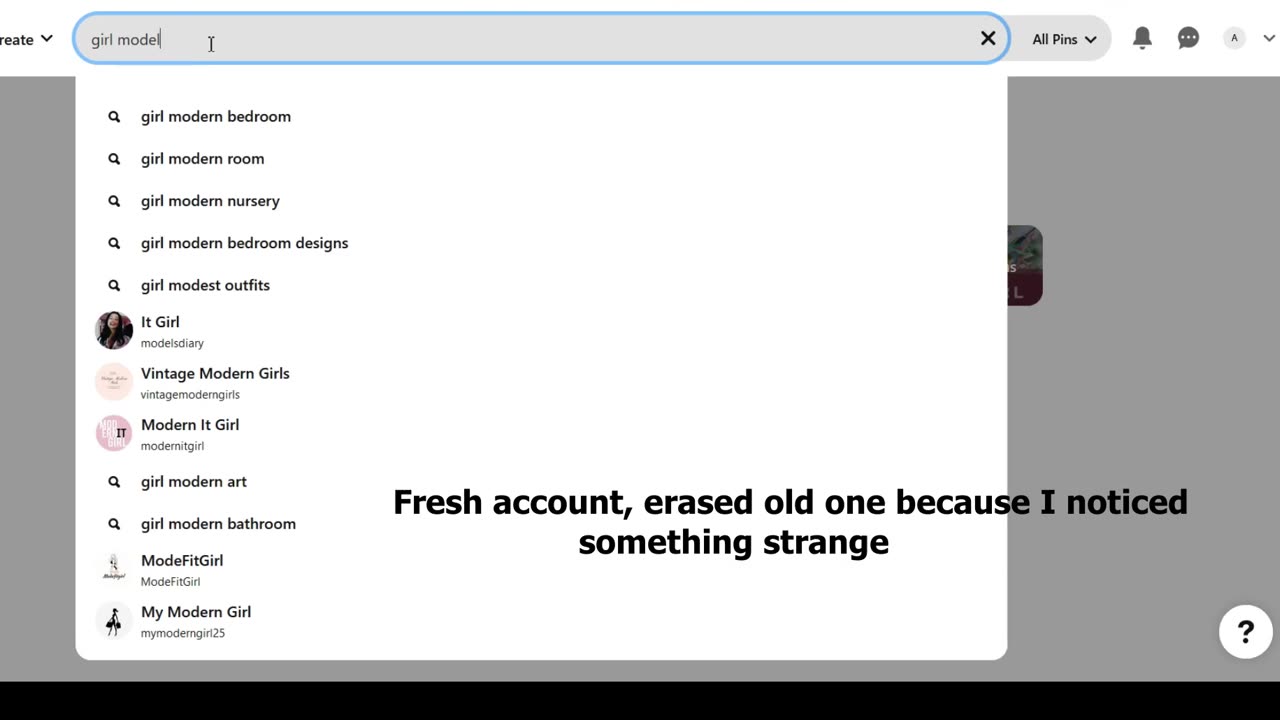Open the 'Vintage Modern Girls' profile result
Image resolution: width=1280 pixels, height=720 pixels.
click(541, 382)
